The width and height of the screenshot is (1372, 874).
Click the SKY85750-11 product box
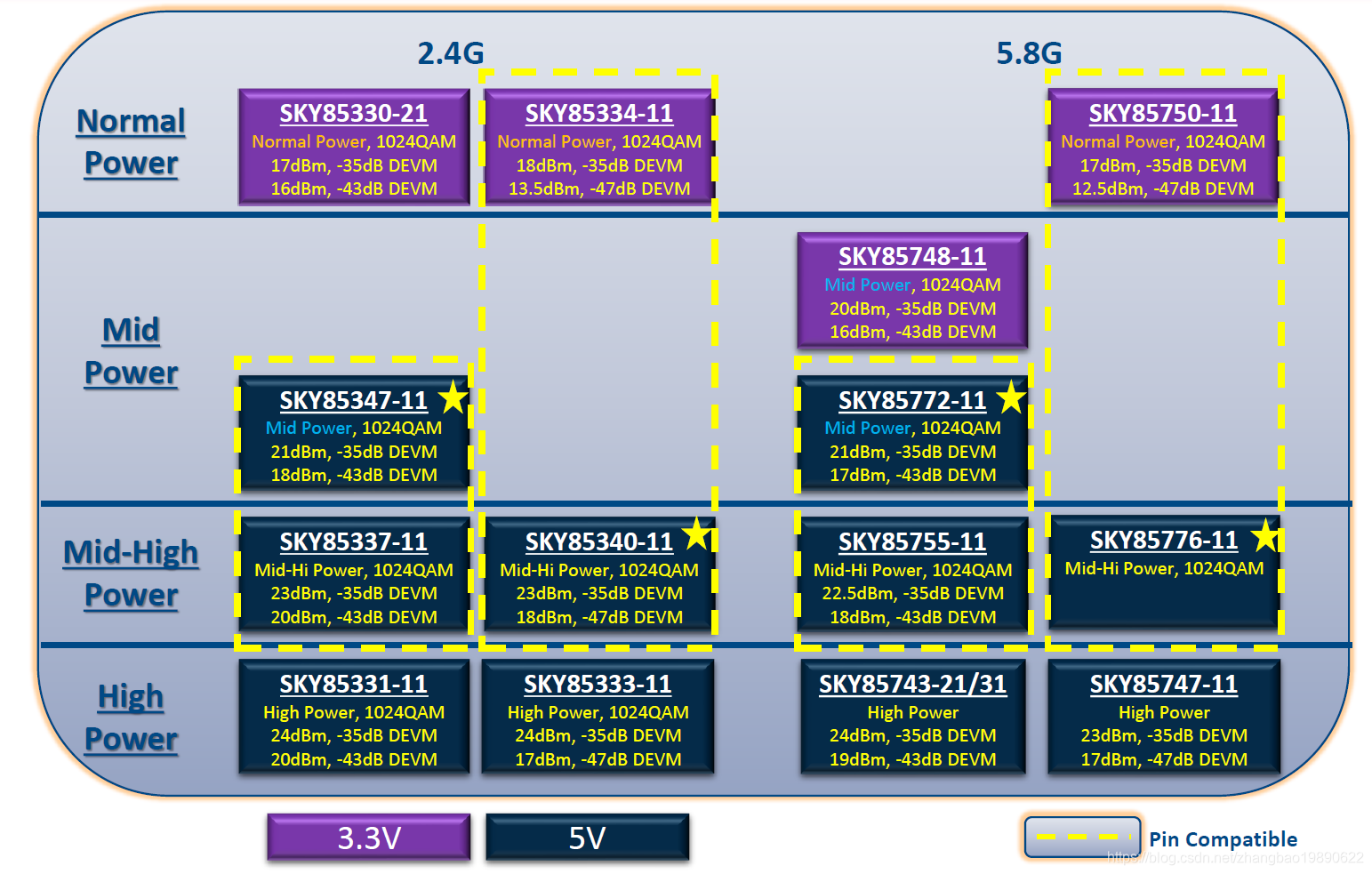tap(1162, 147)
